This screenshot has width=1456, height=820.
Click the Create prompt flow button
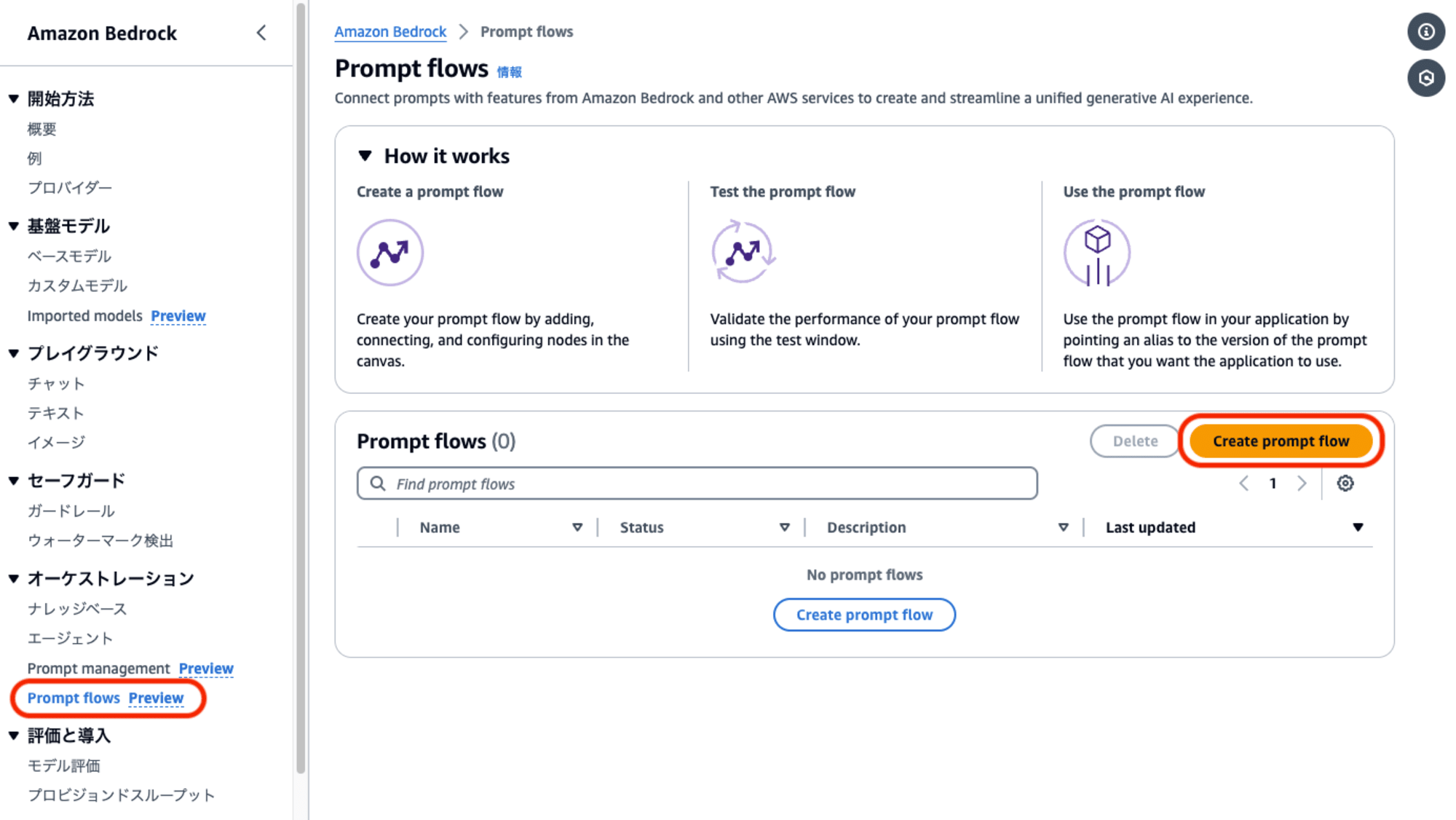(1281, 440)
